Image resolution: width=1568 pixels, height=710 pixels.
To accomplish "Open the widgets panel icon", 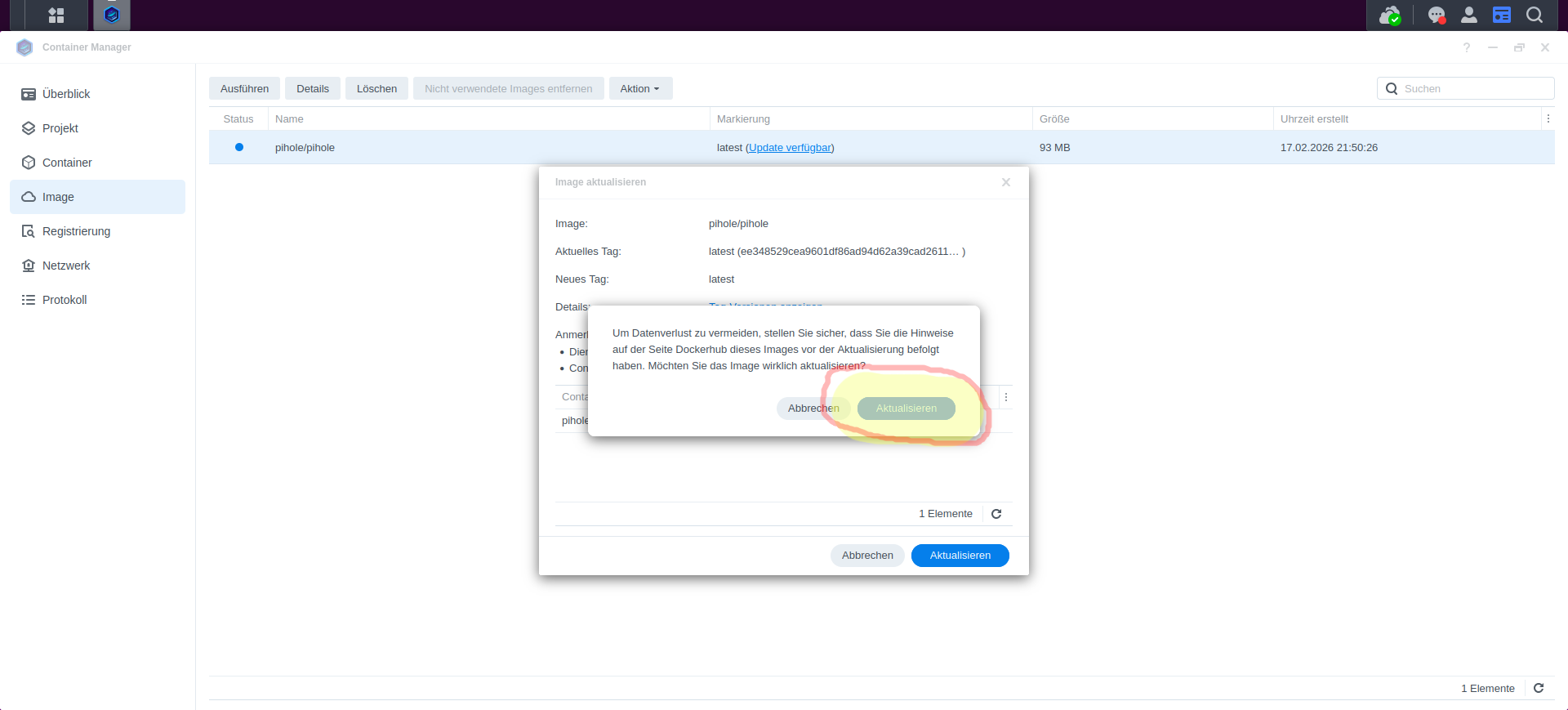I will (1501, 15).
